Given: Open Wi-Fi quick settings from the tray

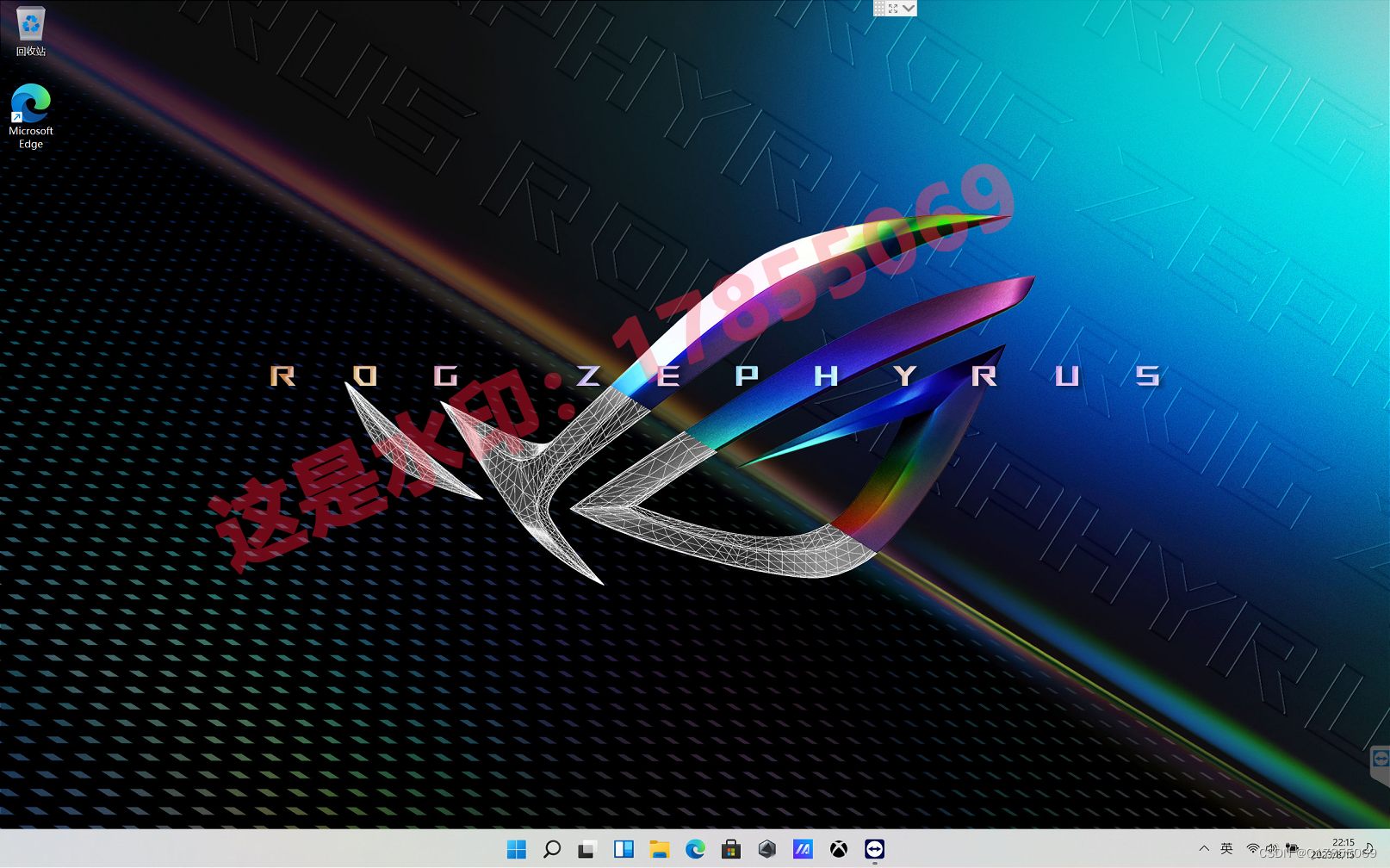Looking at the screenshot, I should coord(1252,849).
